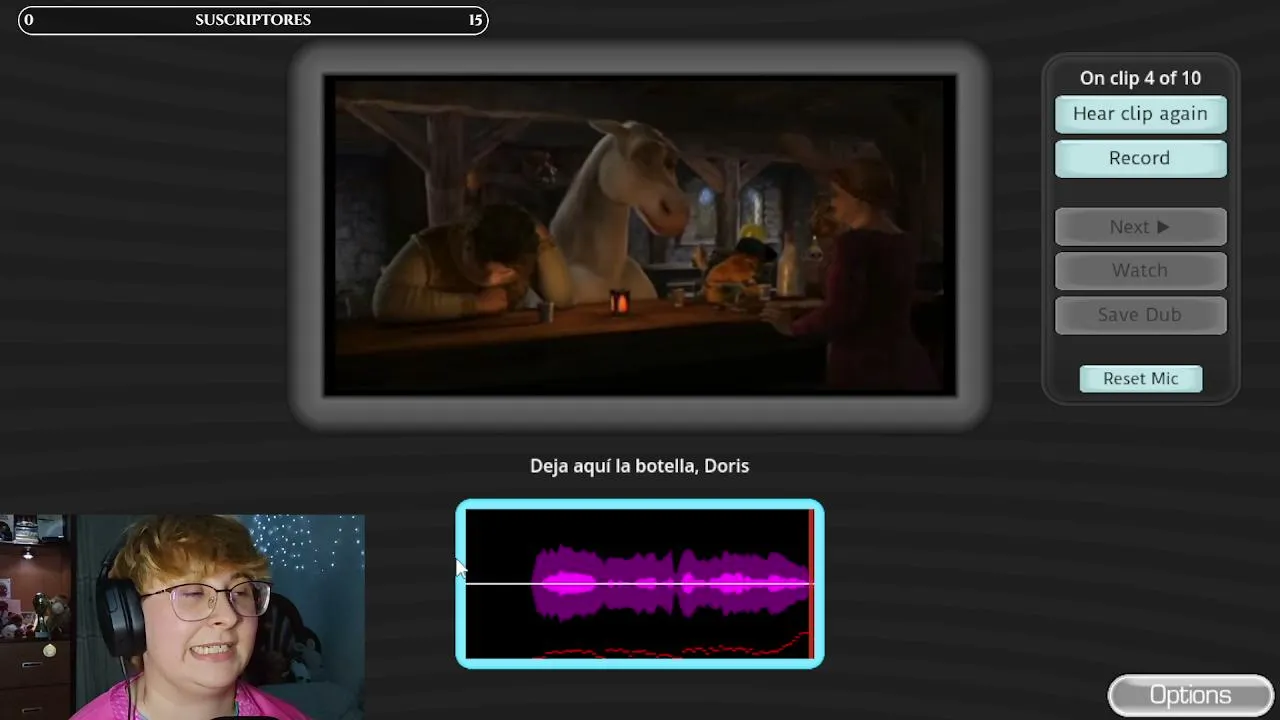Click the subscriber count 0
1280x720 pixels.
click(x=28, y=20)
